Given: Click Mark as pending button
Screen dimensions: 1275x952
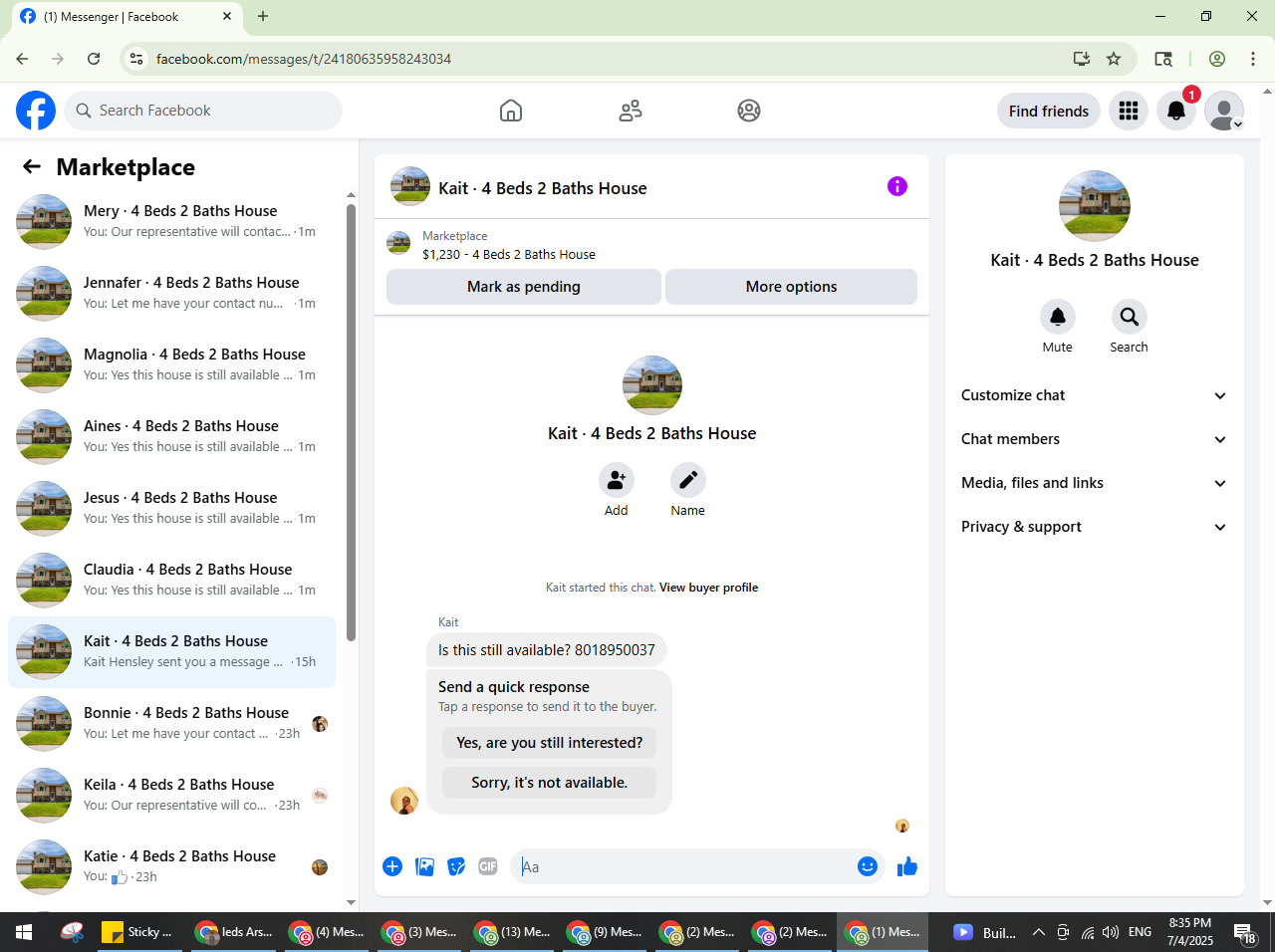Looking at the screenshot, I should tap(524, 287).
